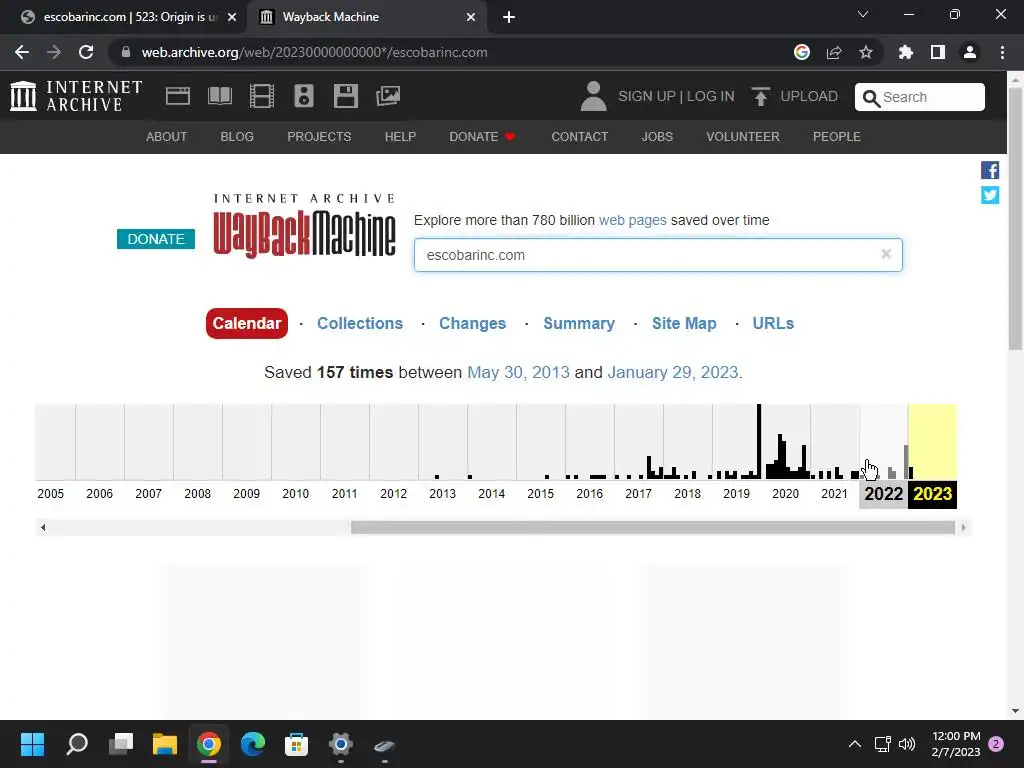Switch to Summary view

click(x=579, y=323)
